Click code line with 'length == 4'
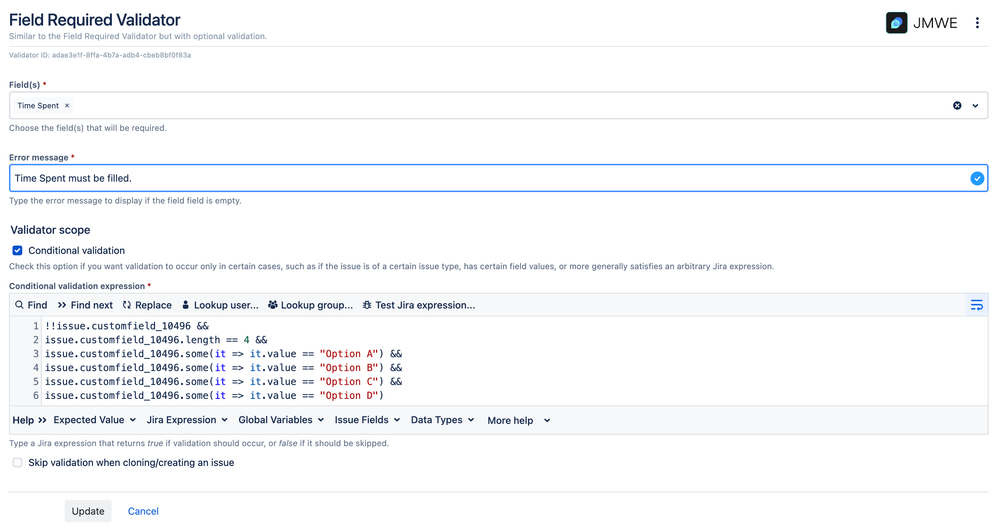Viewport: 999px width, 528px height. (x=156, y=340)
